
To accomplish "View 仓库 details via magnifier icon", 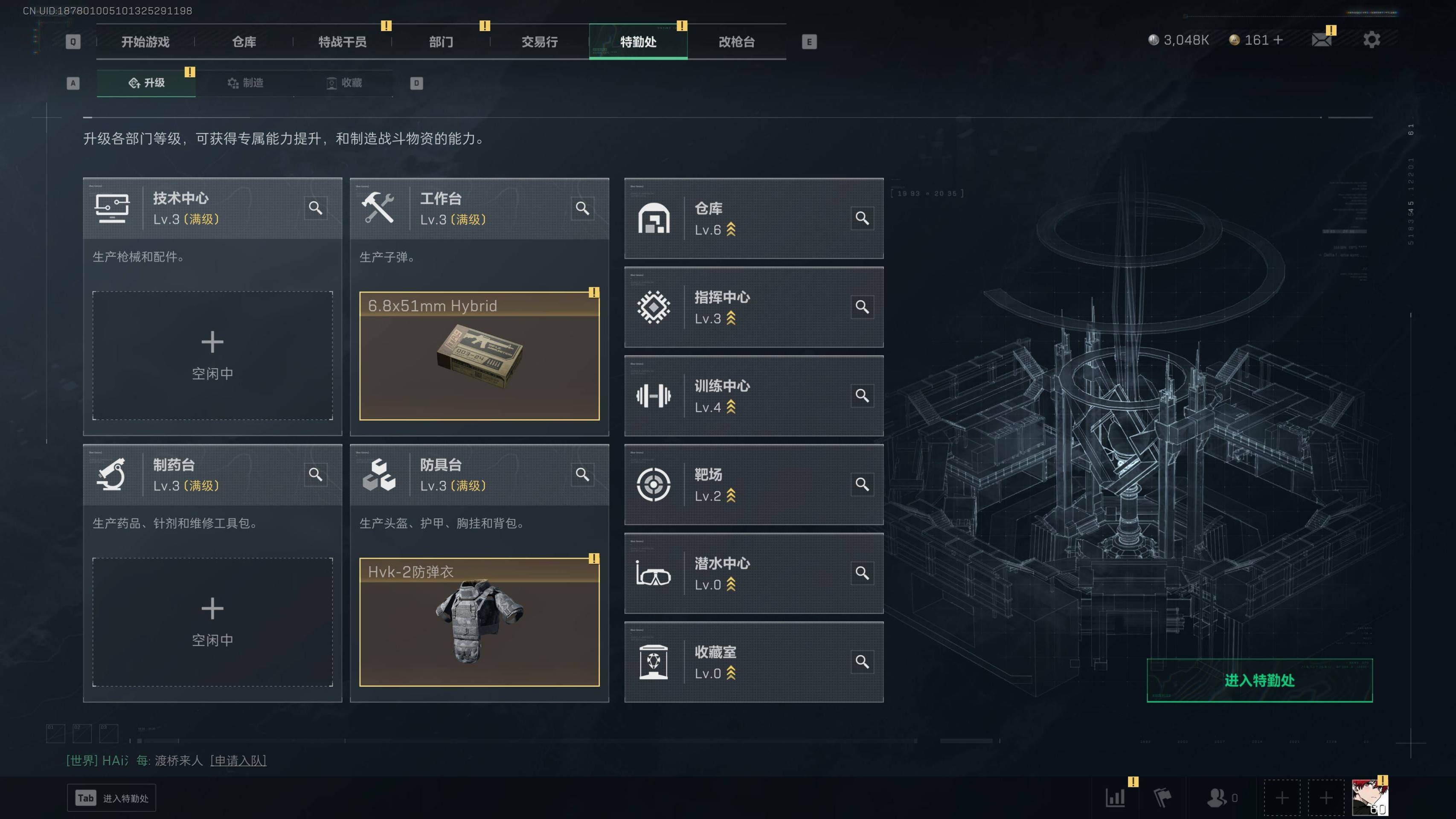I will [x=862, y=218].
